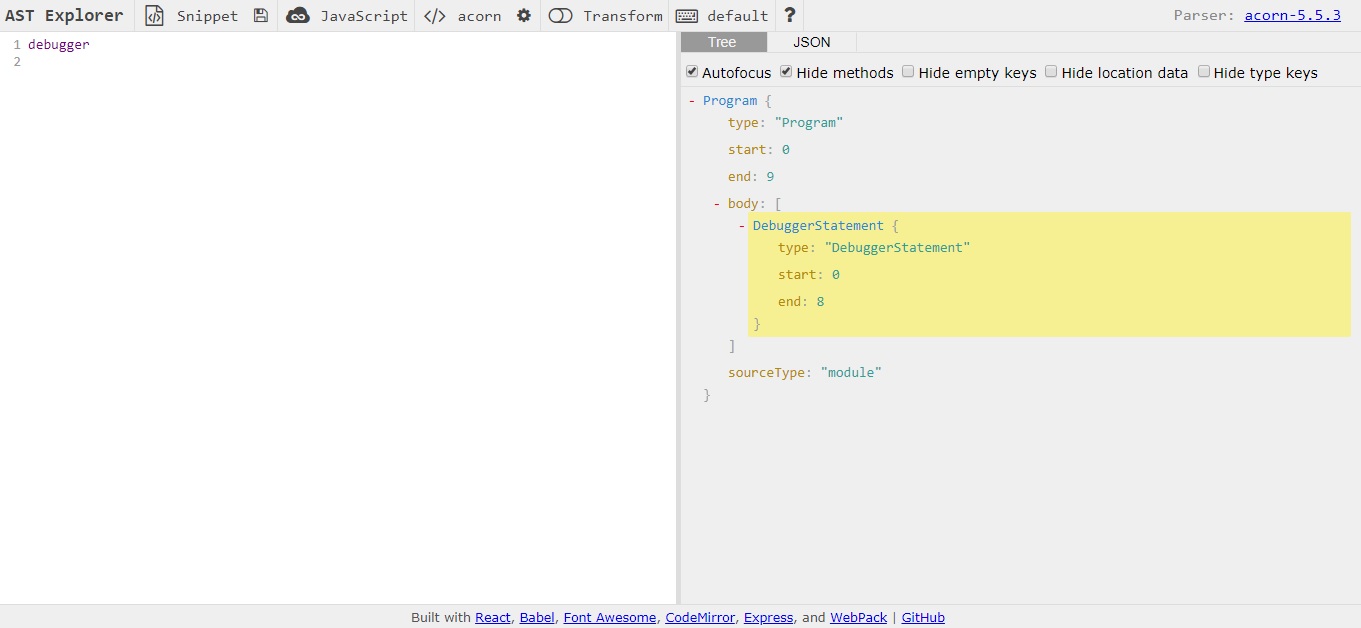Collapse the Program tree node
Viewport: 1361px width, 628px height.
click(692, 101)
